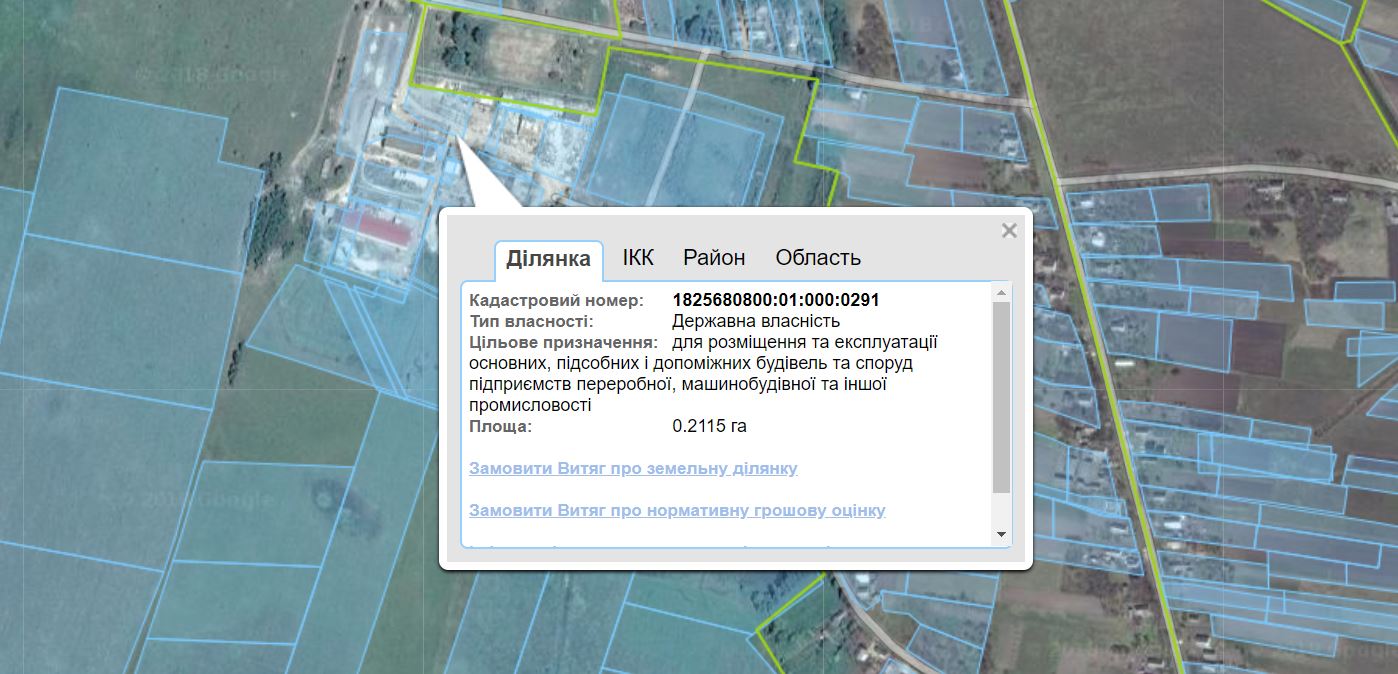Select the Ділянка tab
This screenshot has height=674, width=1398.
click(x=548, y=259)
